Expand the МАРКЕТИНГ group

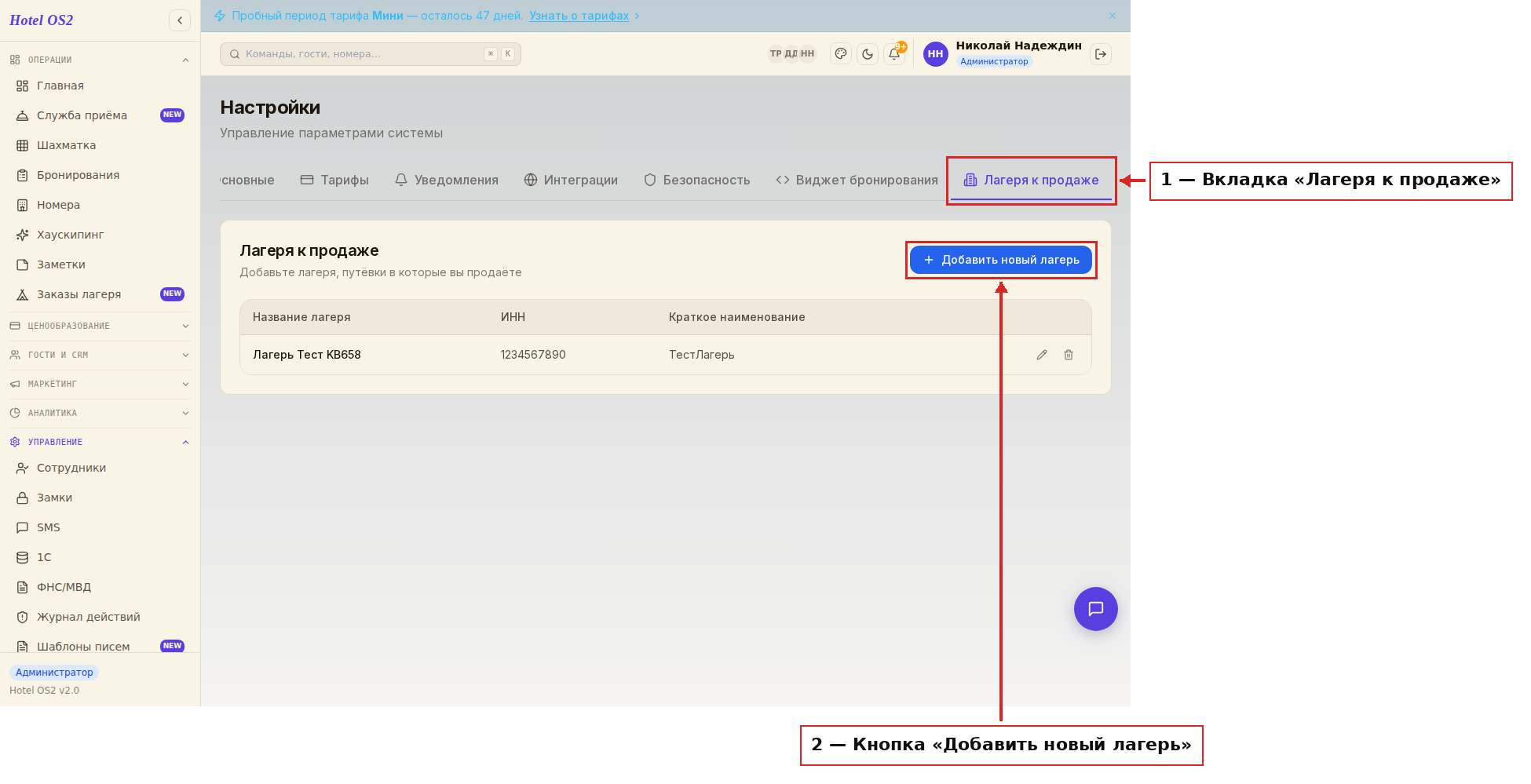[x=100, y=384]
